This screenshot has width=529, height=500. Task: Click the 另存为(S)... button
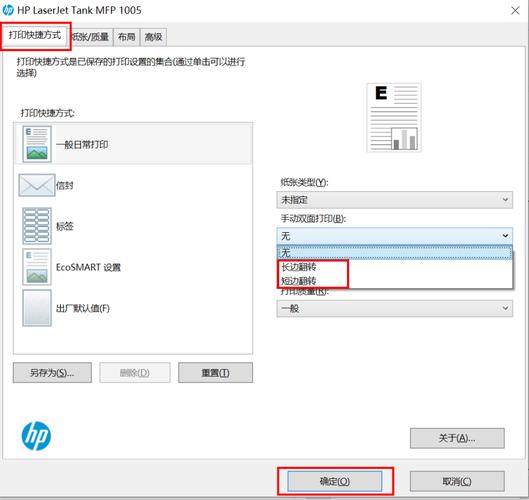[52, 373]
